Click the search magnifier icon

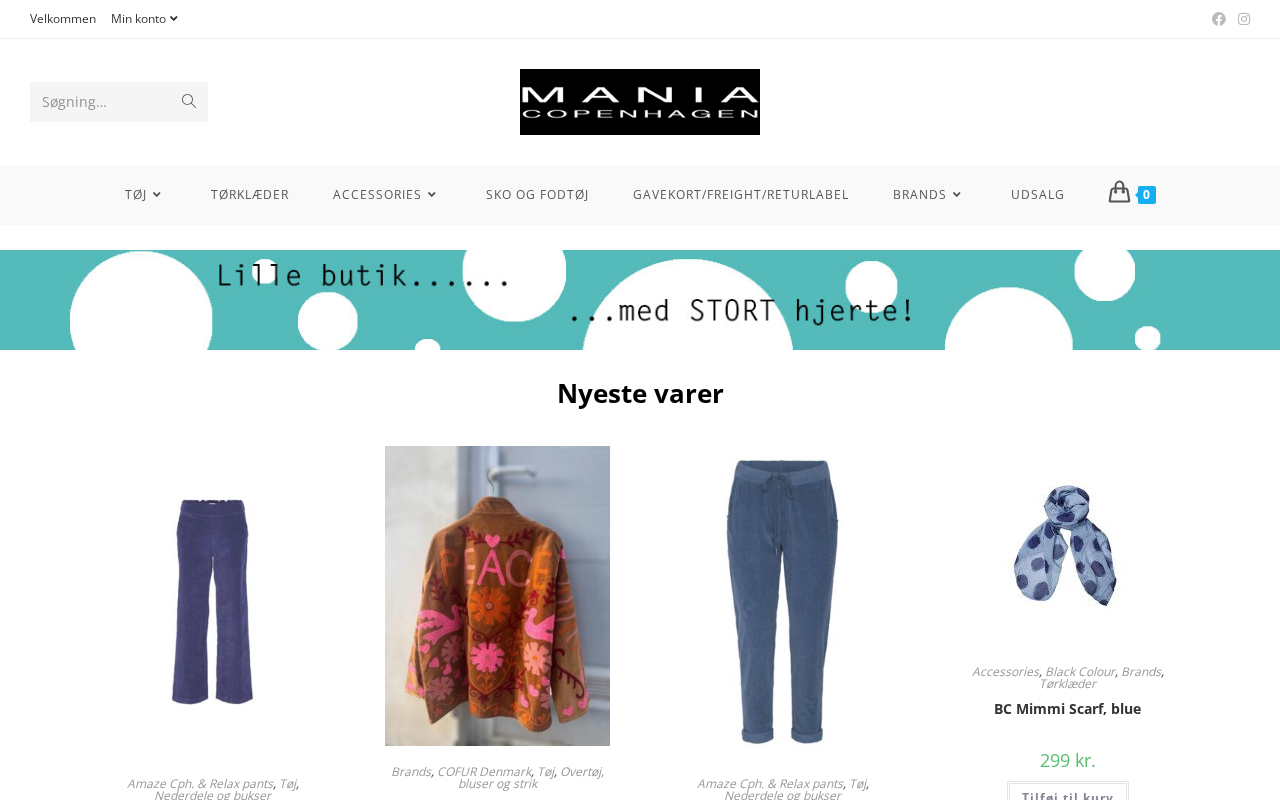(x=188, y=101)
